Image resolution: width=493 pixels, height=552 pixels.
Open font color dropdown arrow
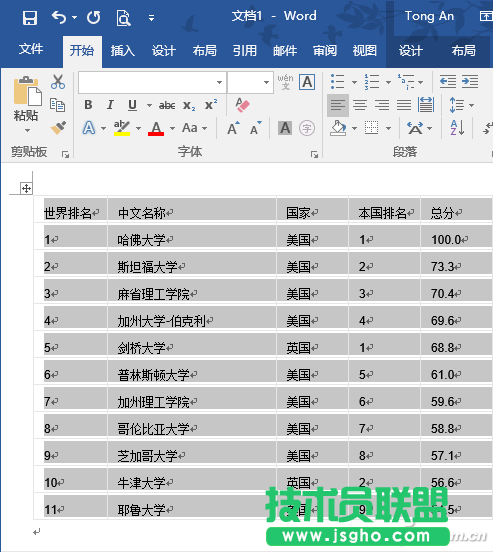[x=172, y=128]
